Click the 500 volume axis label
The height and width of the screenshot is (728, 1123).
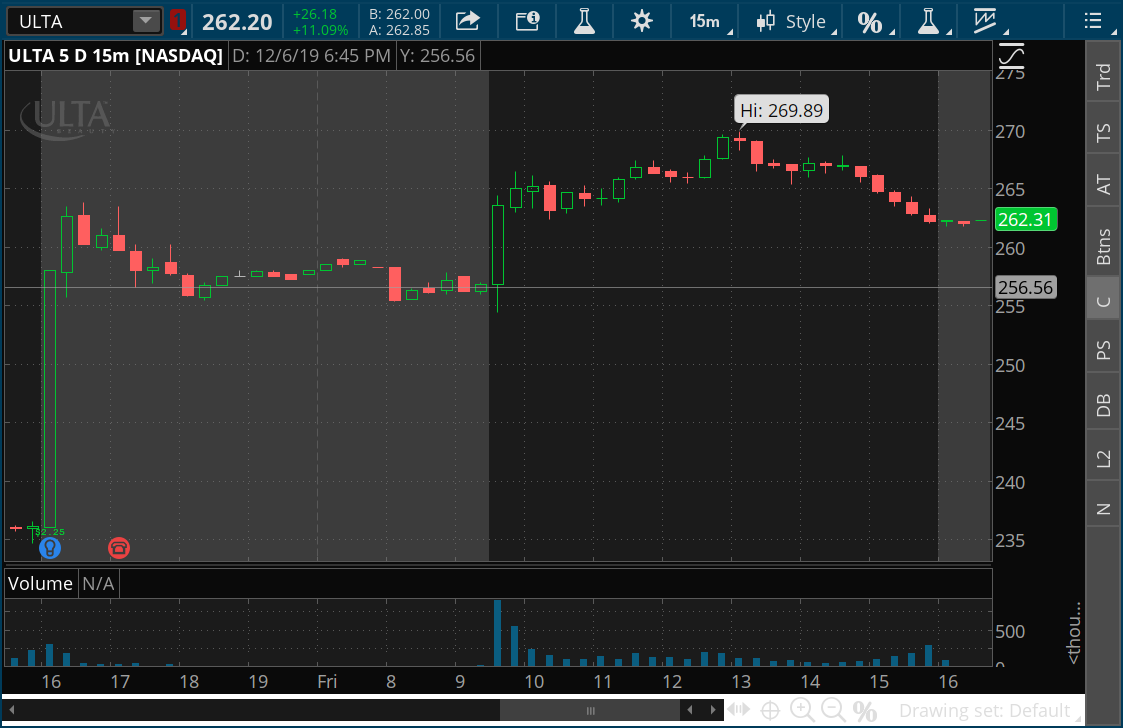1010,631
